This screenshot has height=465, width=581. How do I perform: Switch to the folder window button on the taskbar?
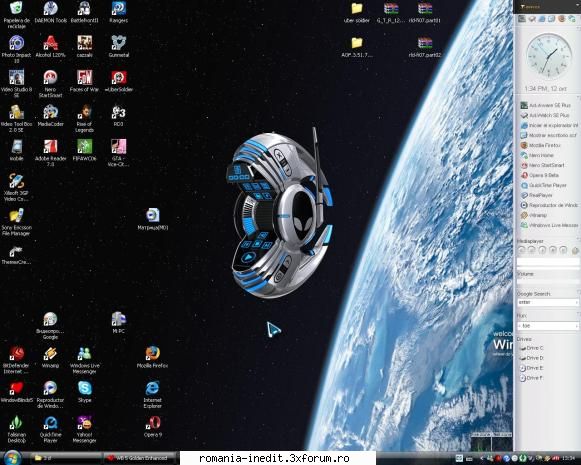65,458
